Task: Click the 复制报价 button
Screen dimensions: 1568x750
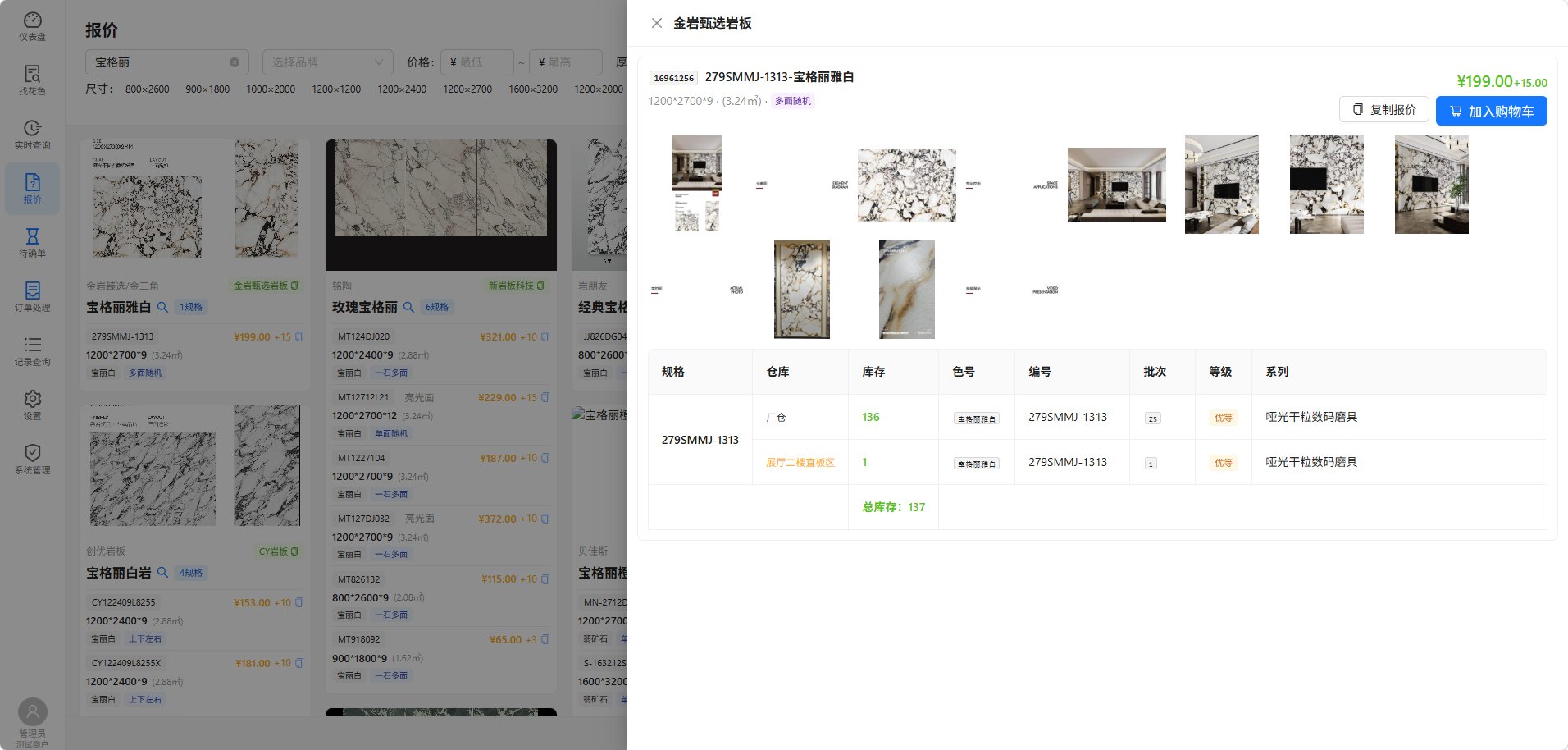Action: (x=1383, y=110)
